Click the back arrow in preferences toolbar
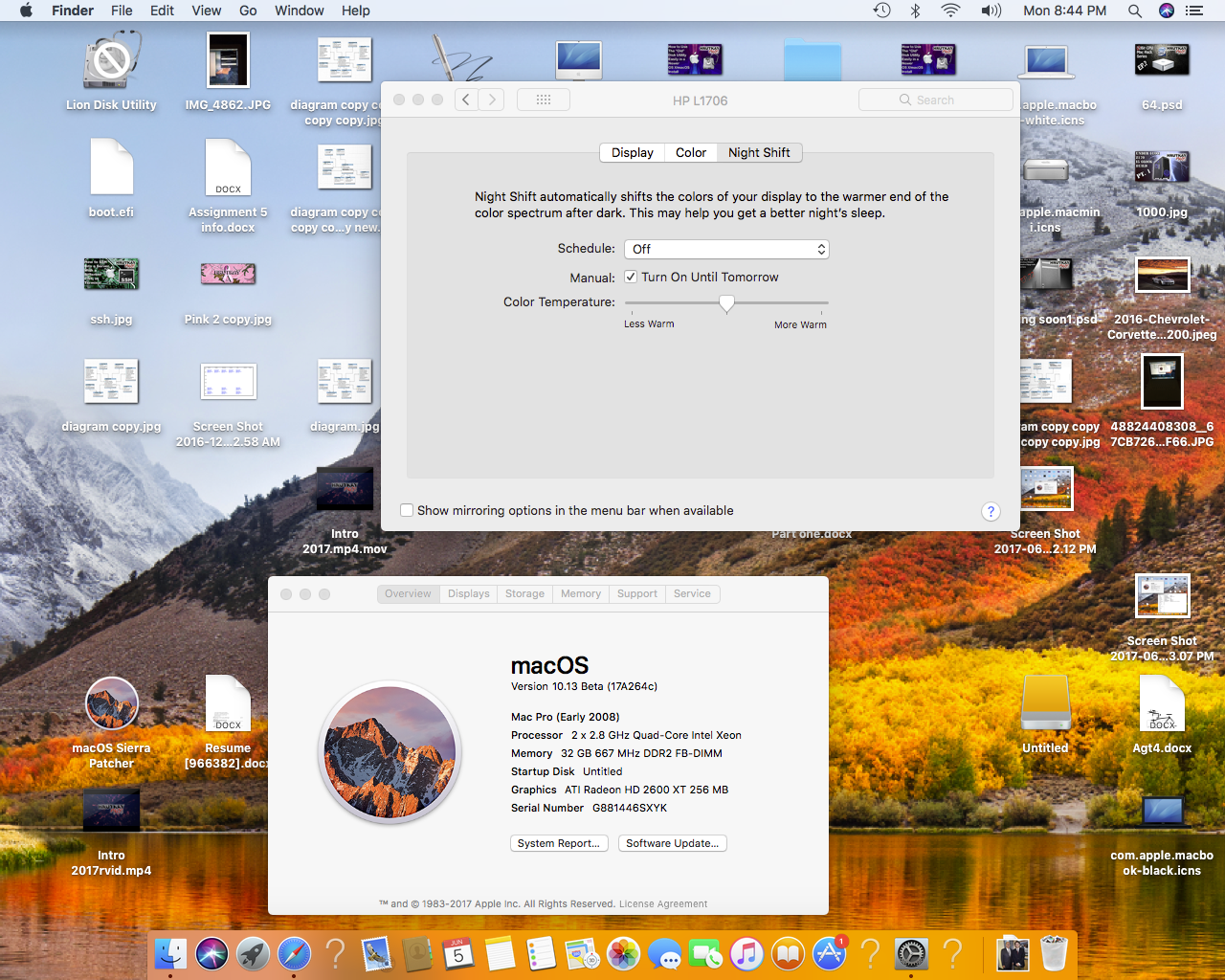 (466, 100)
